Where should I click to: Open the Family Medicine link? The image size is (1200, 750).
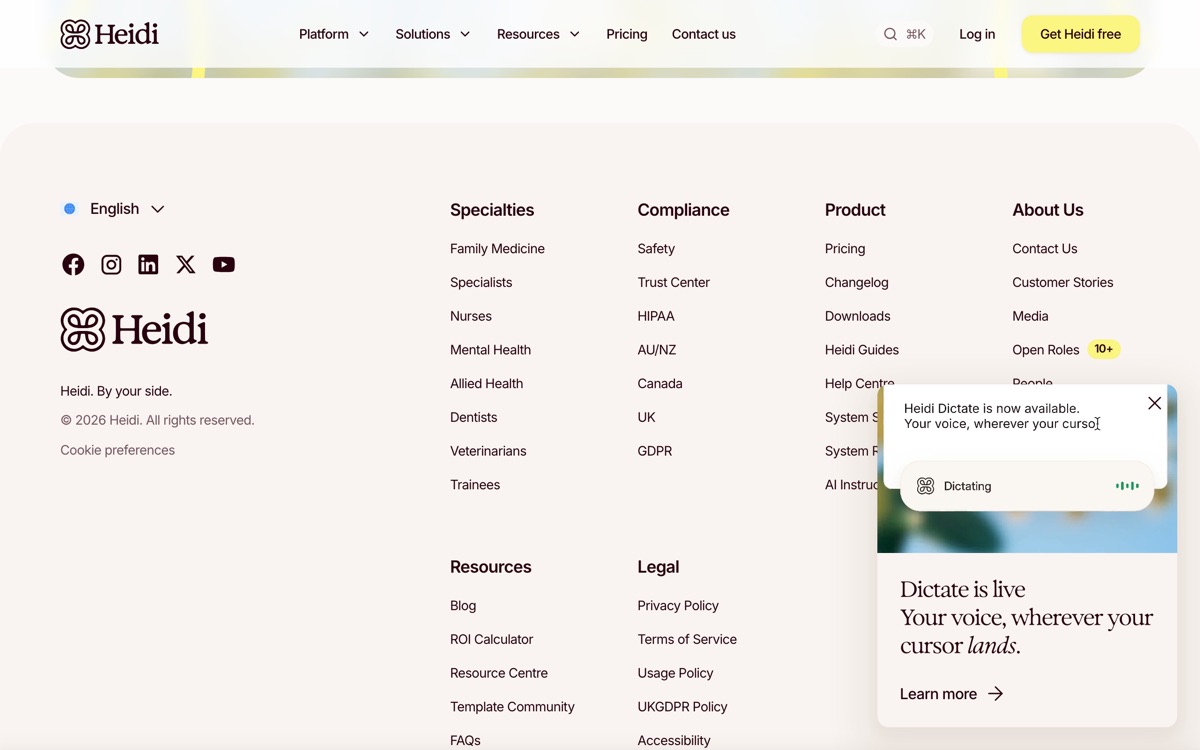click(x=497, y=249)
